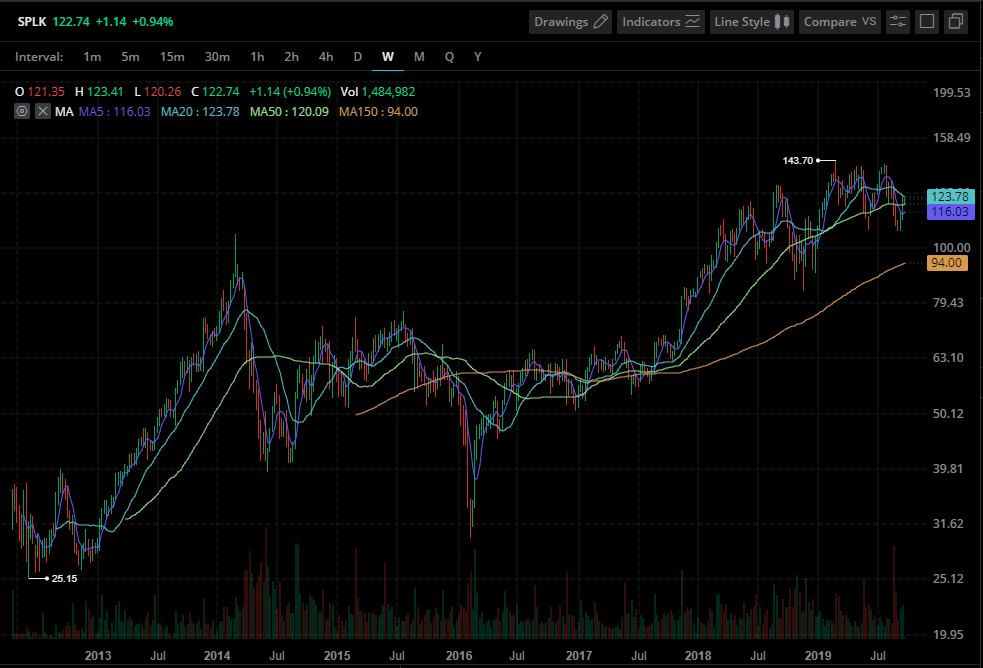Select the 15m interval
The width and height of the screenshot is (983, 668).
tap(172, 57)
